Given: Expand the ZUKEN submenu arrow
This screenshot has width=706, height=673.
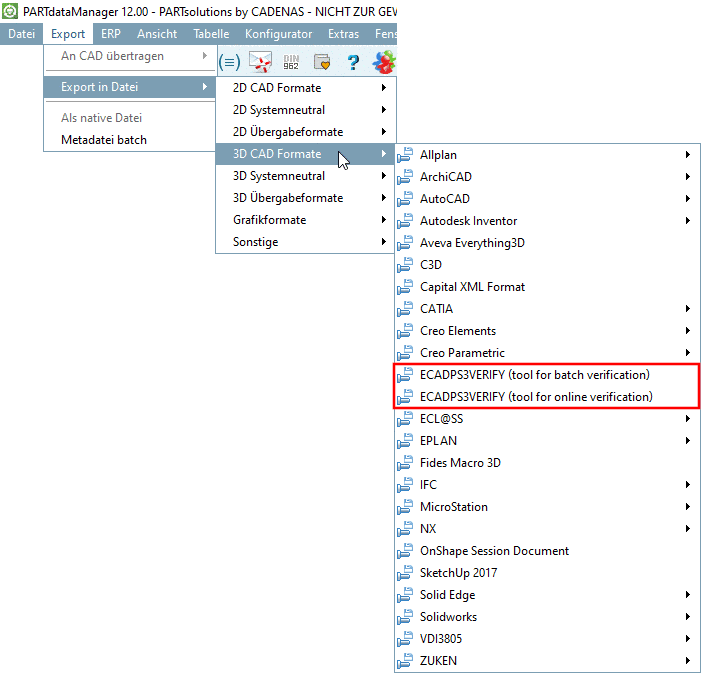Looking at the screenshot, I should pos(688,661).
